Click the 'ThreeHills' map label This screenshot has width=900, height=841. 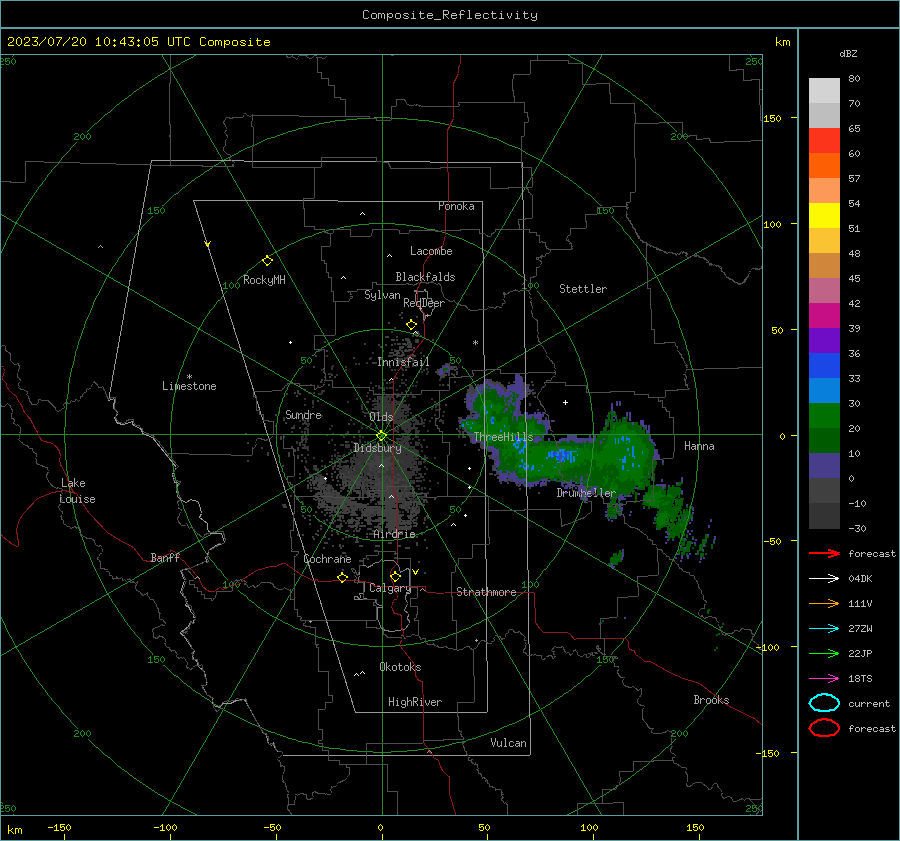click(x=503, y=437)
